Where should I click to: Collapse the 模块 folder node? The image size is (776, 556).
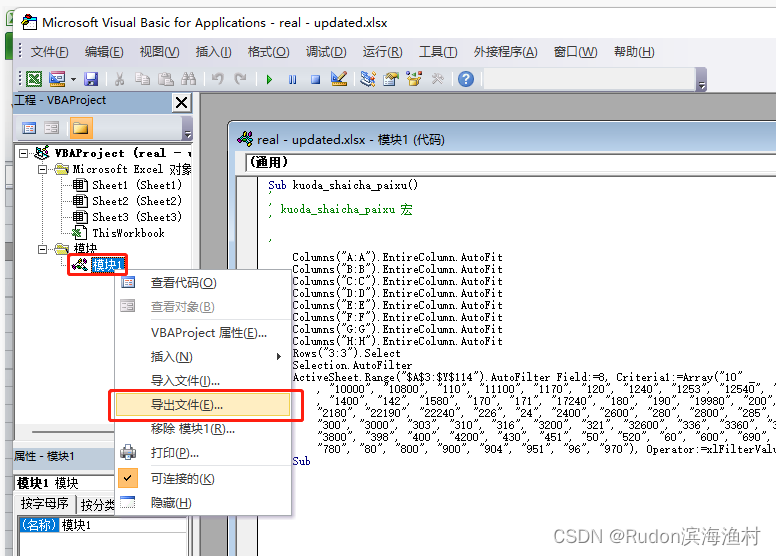coord(43,249)
